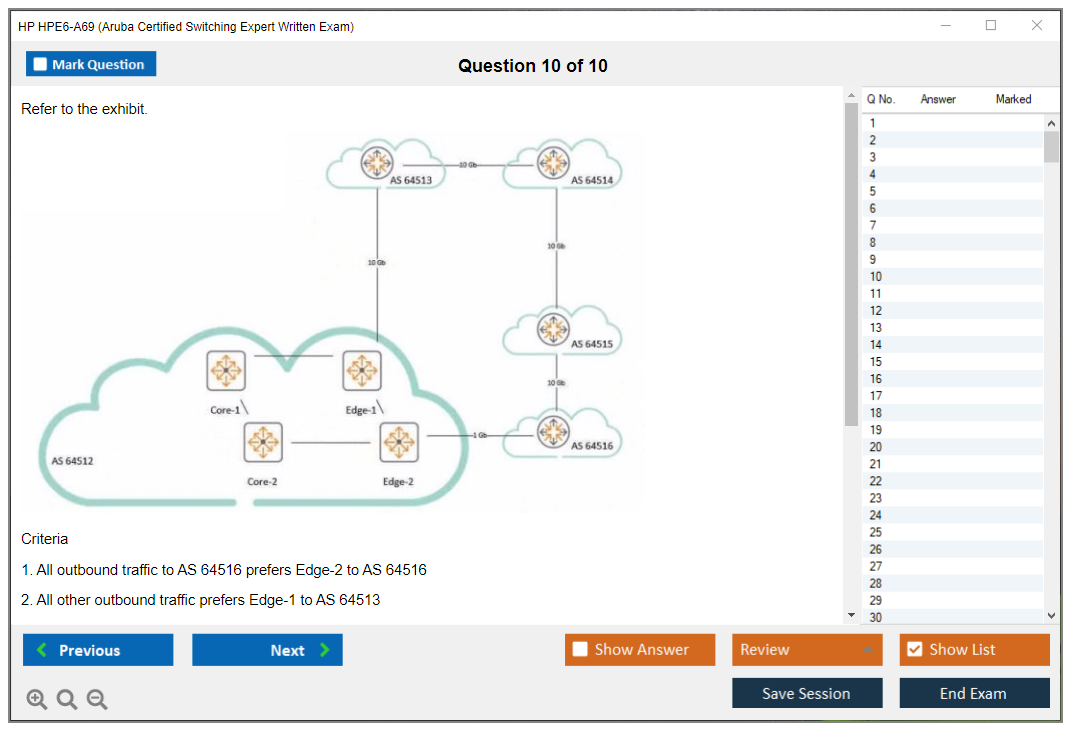Screen dimensions: 1075x735
Task: Click the End Exam button
Action: pyautogui.click(x=974, y=693)
